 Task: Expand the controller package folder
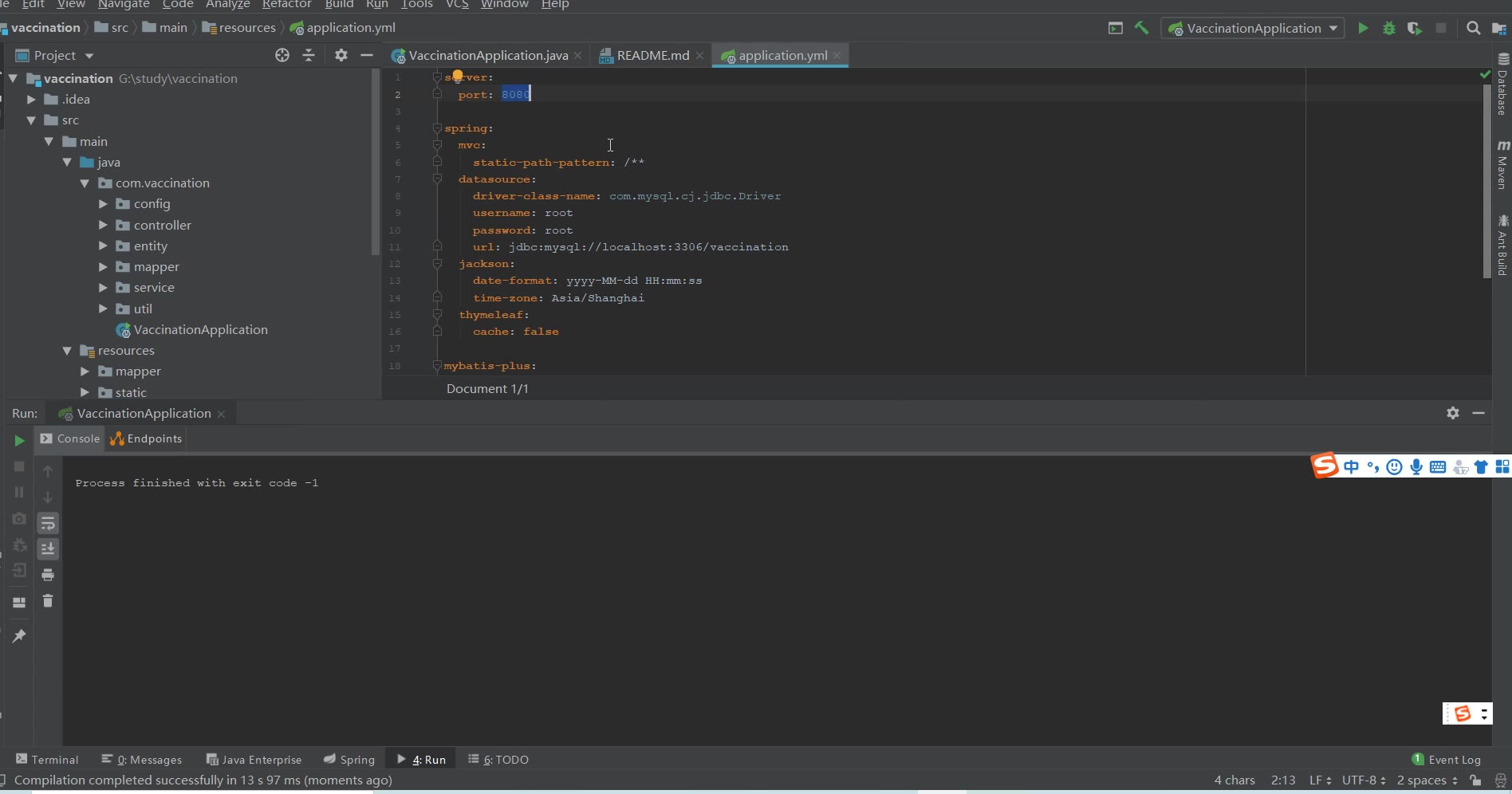coord(103,225)
